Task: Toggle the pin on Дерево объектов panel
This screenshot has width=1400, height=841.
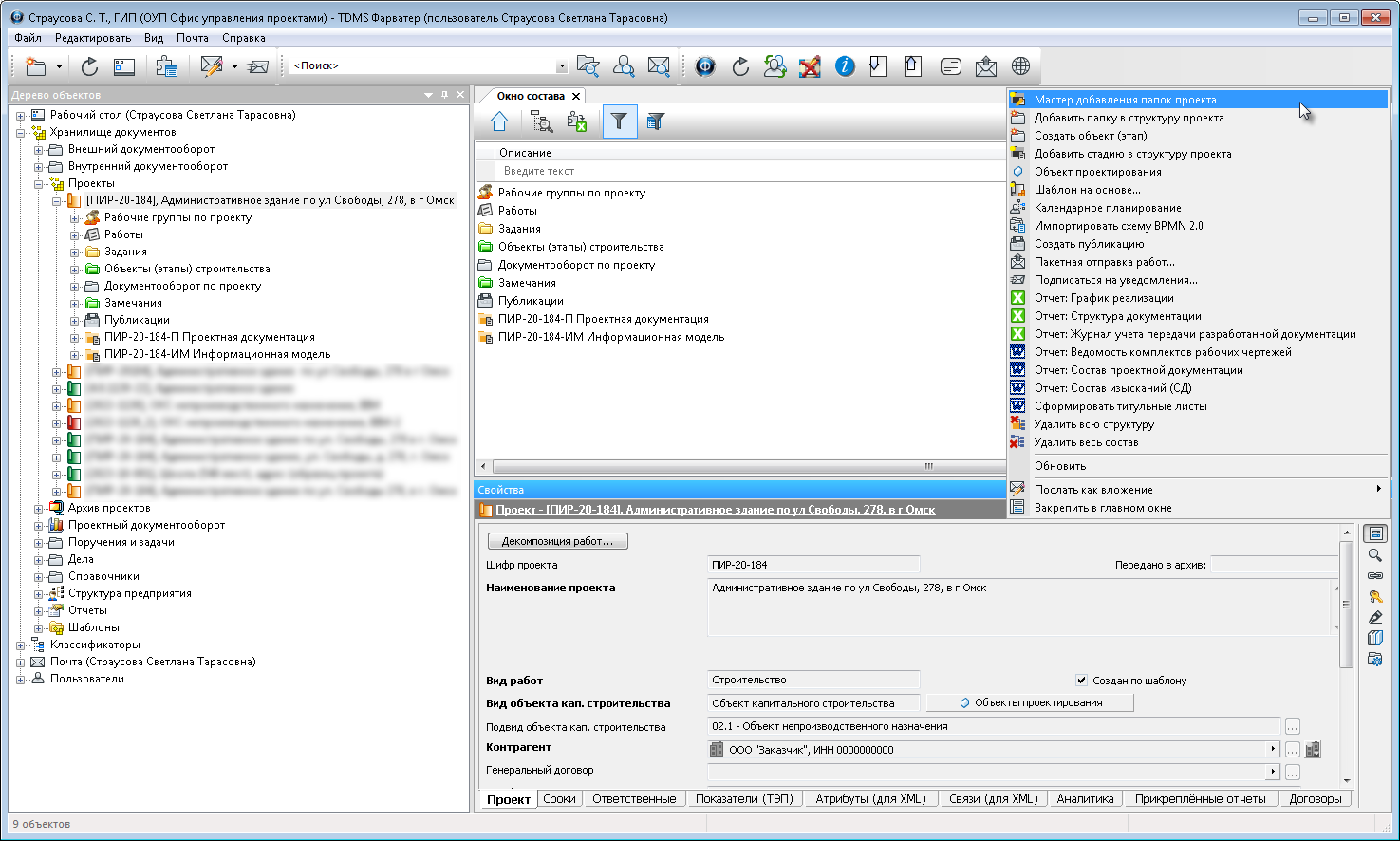Action: (x=444, y=95)
